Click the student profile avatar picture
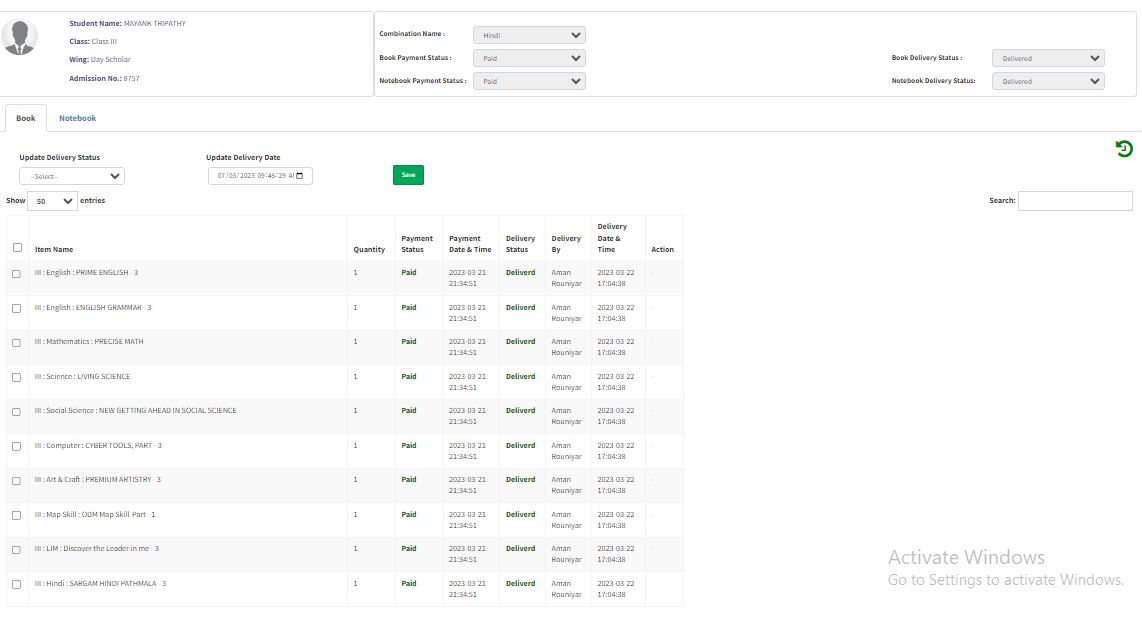This screenshot has height=621, width=1142. click(x=20, y=38)
